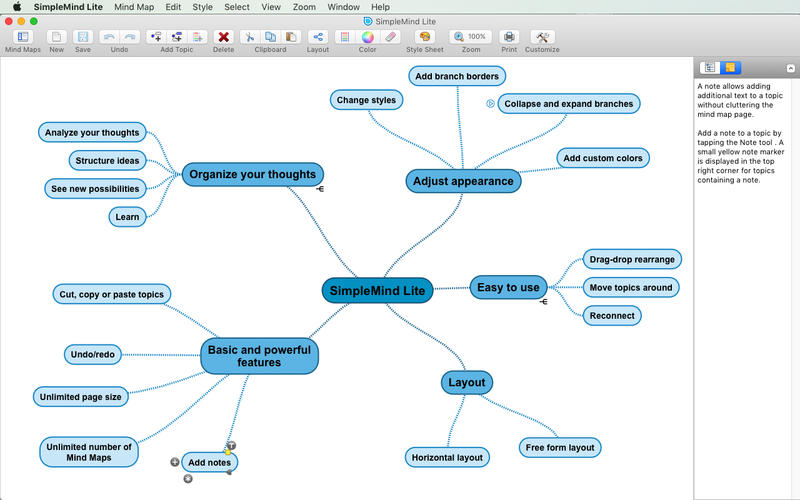Open the Layout tool
This screenshot has height=500, width=800.
pos(317,37)
